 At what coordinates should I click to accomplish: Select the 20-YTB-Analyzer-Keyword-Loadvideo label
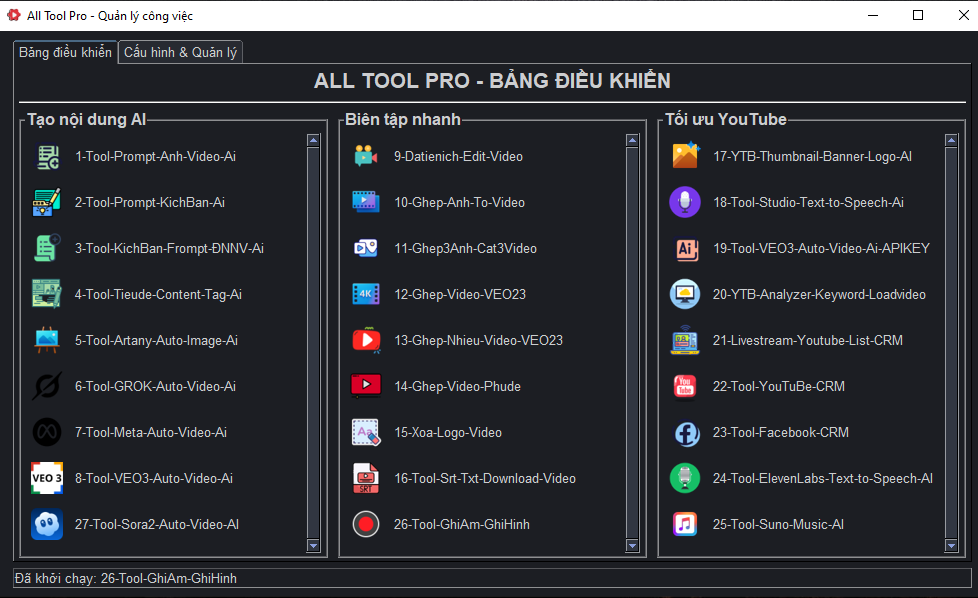[820, 294]
